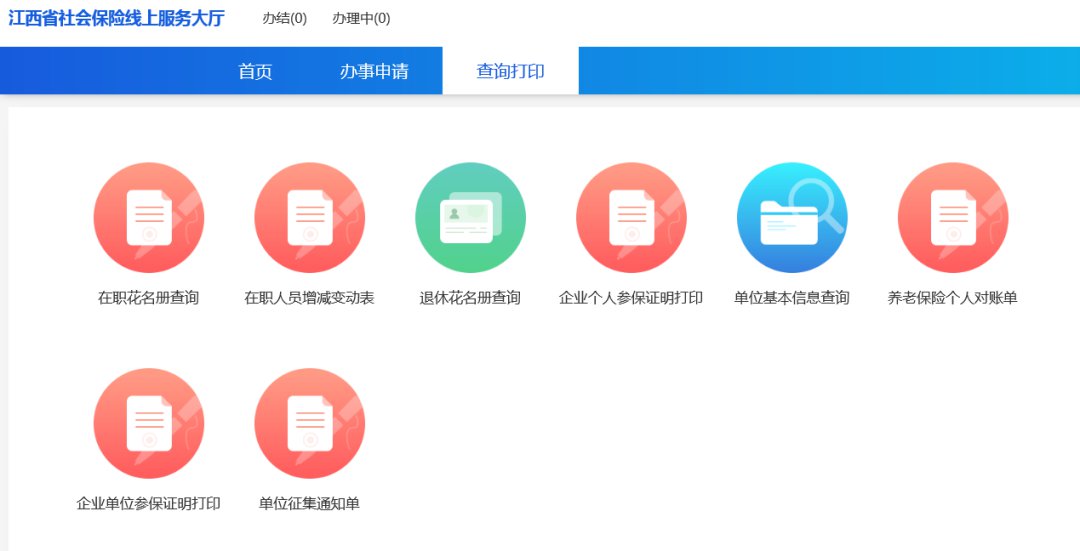Click the 退休花名册查询 text label
Viewport: 1080px width, 551px height.
[470, 298]
